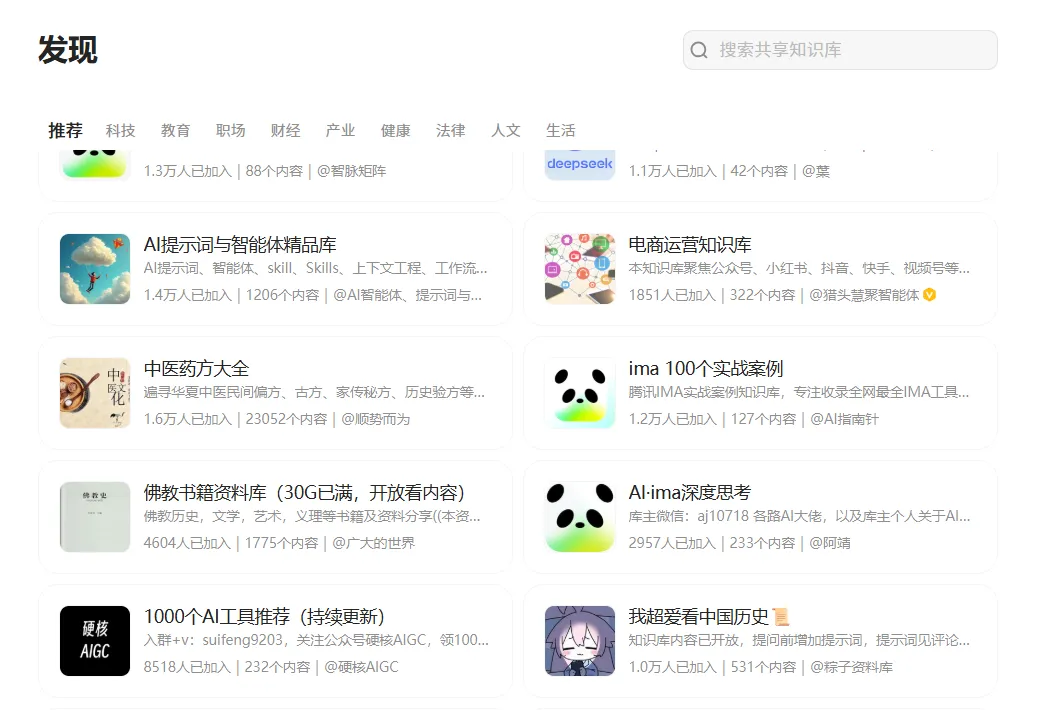Click the 1.4万人已加入 member count
The width and height of the screenshot is (1038, 710).
click(x=187, y=295)
